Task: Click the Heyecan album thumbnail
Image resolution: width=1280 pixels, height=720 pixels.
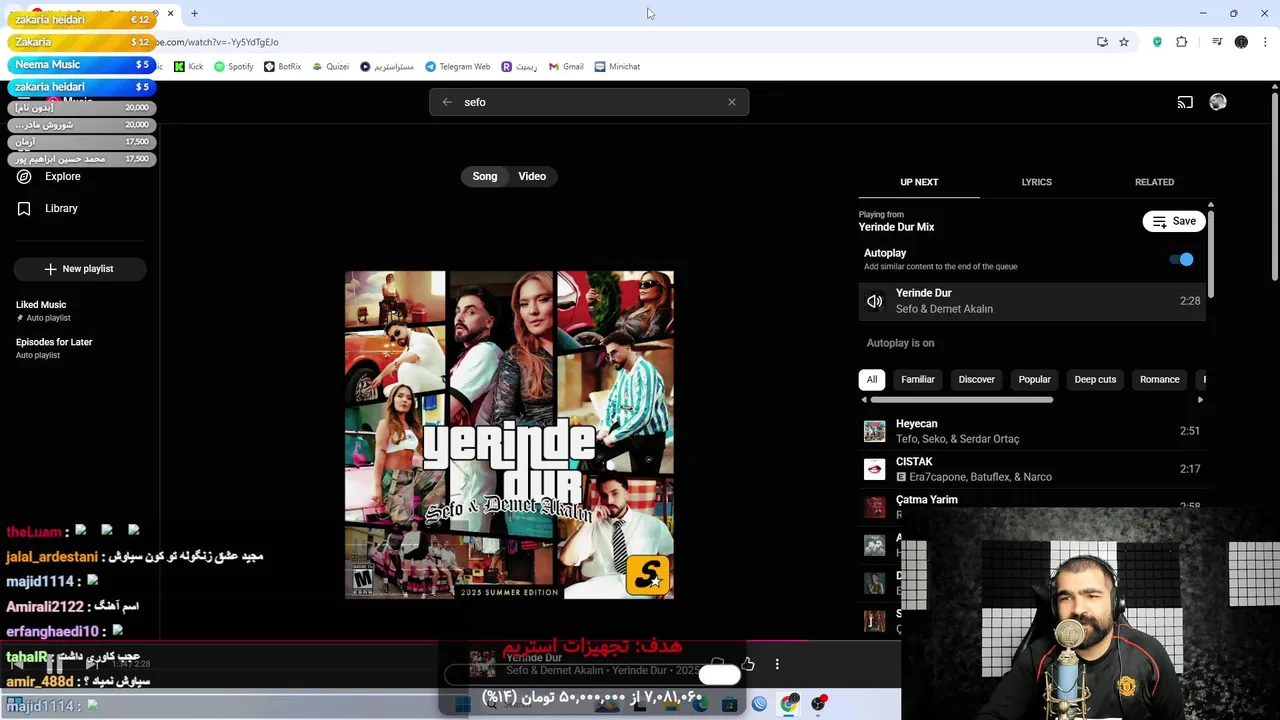Action: [875, 431]
